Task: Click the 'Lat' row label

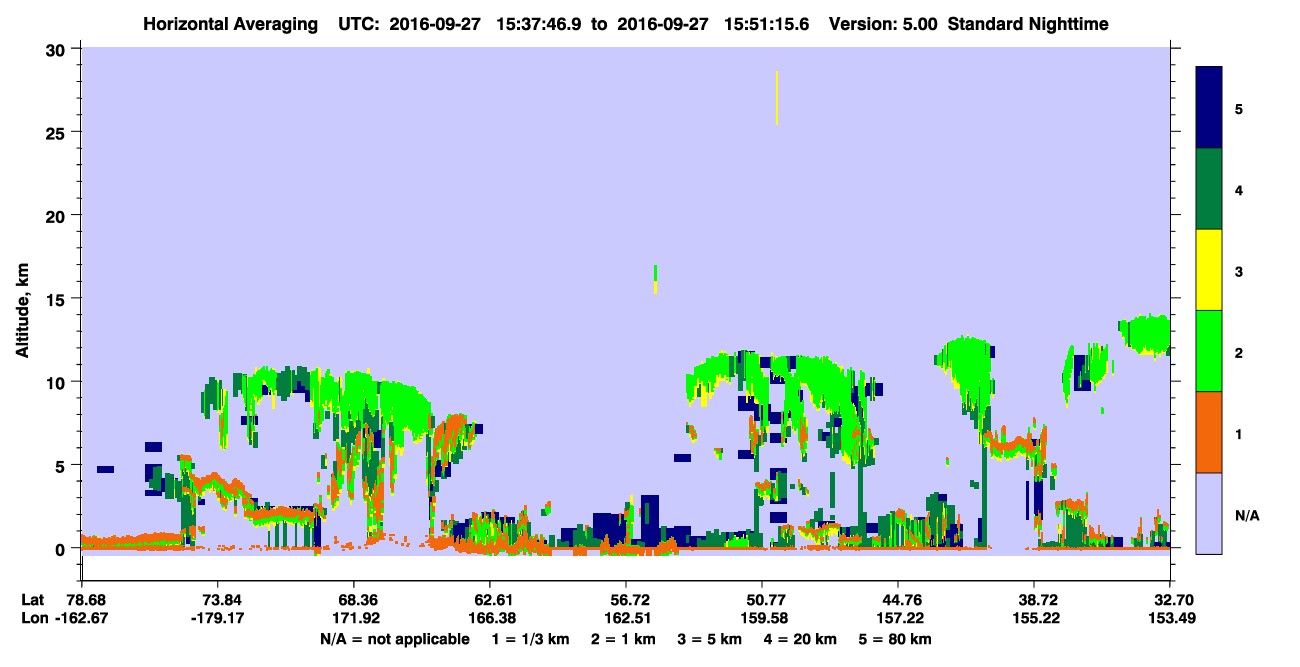Action: 33,599
